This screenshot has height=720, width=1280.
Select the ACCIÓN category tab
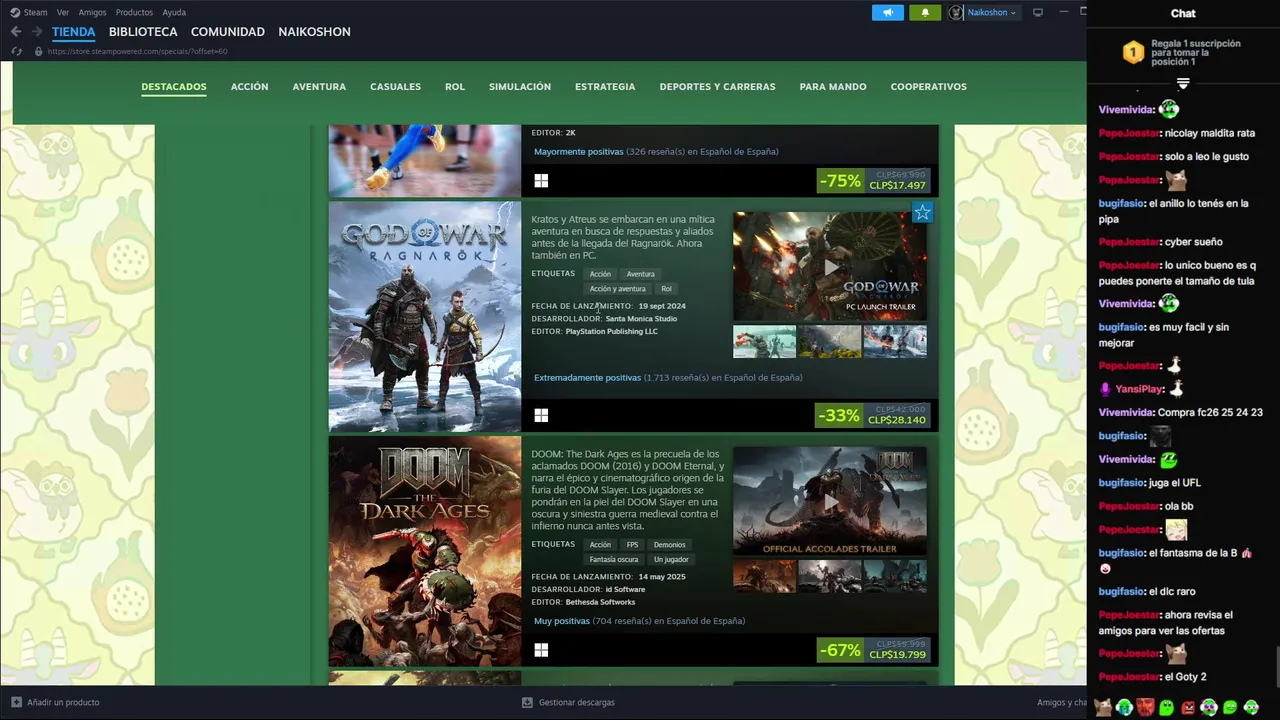click(x=249, y=87)
